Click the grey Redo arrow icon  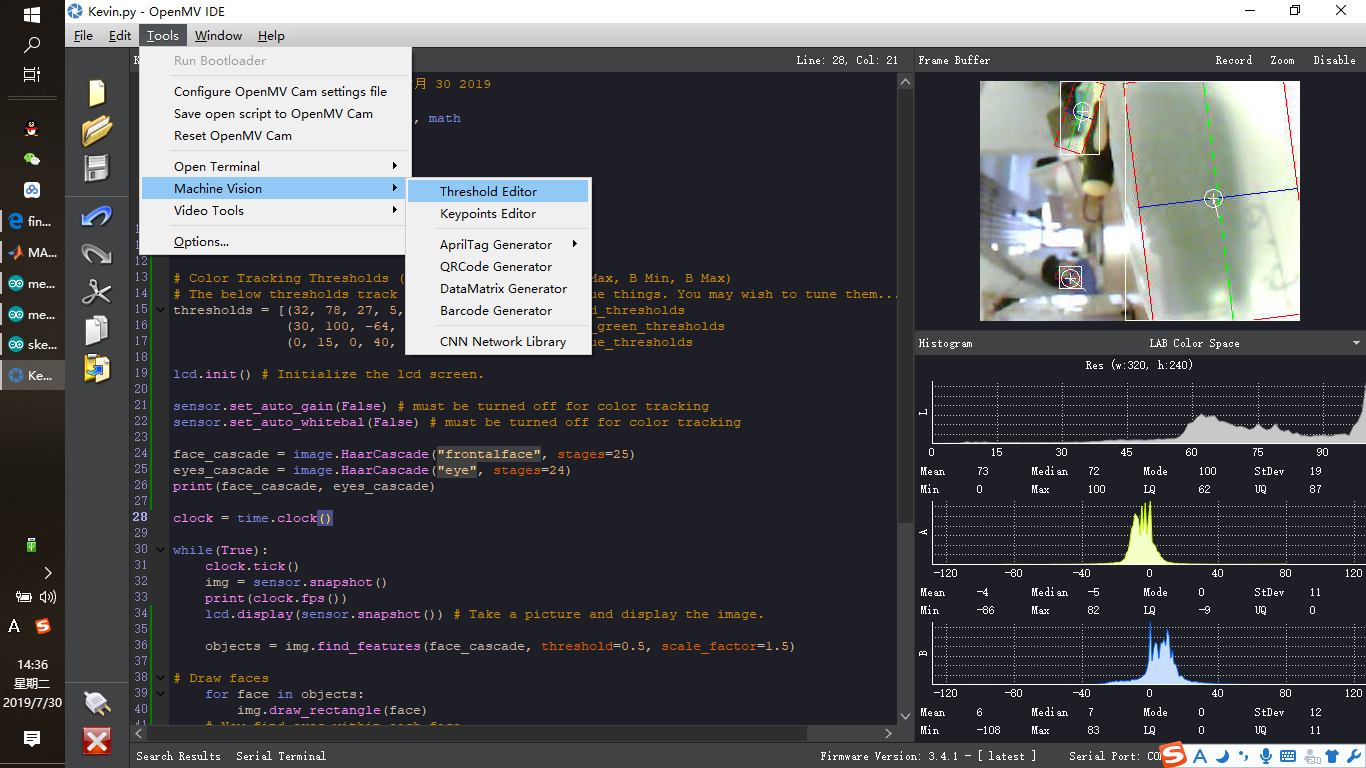(97, 254)
